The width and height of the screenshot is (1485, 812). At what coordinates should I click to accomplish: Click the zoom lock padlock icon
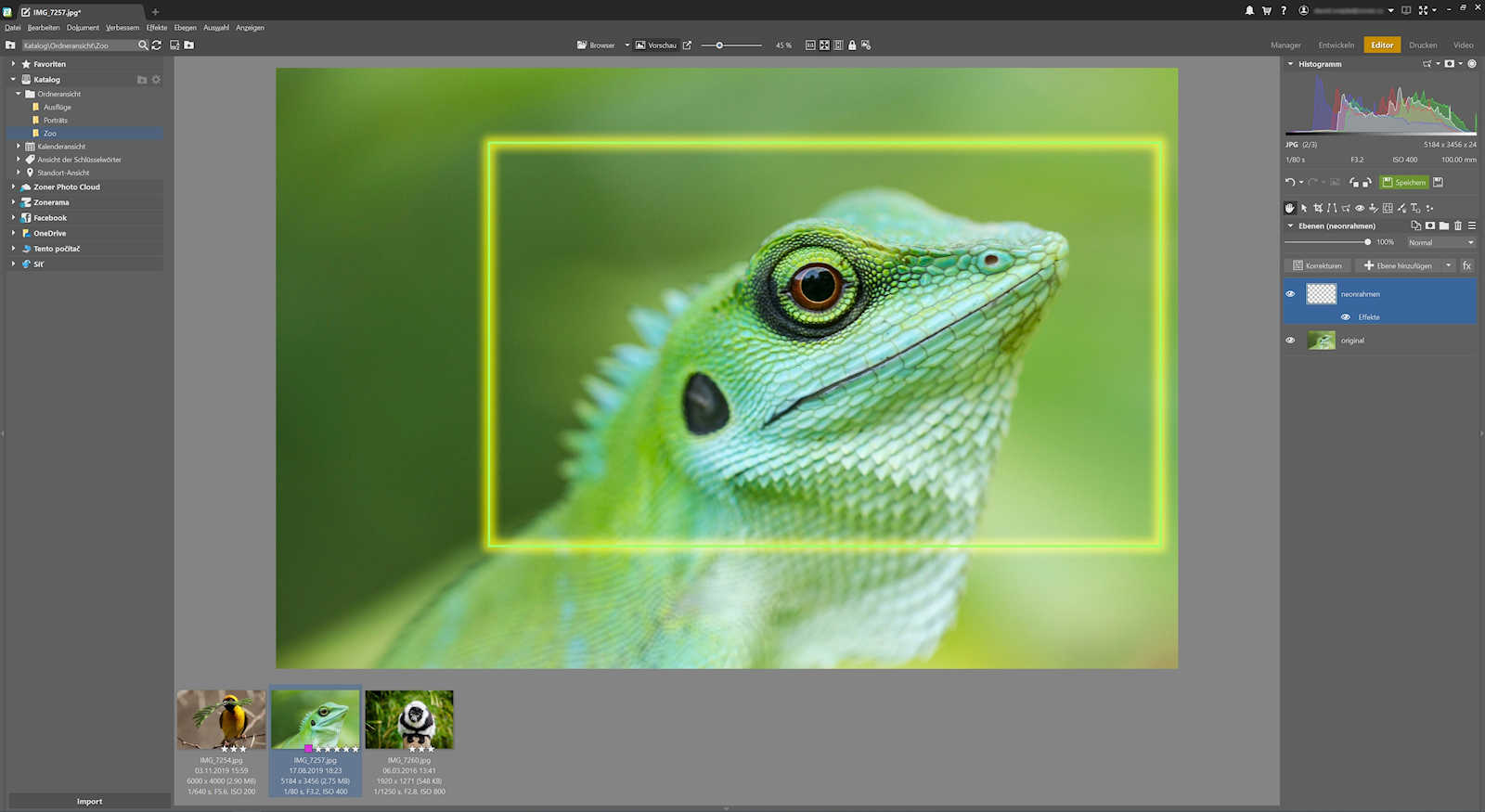point(852,45)
